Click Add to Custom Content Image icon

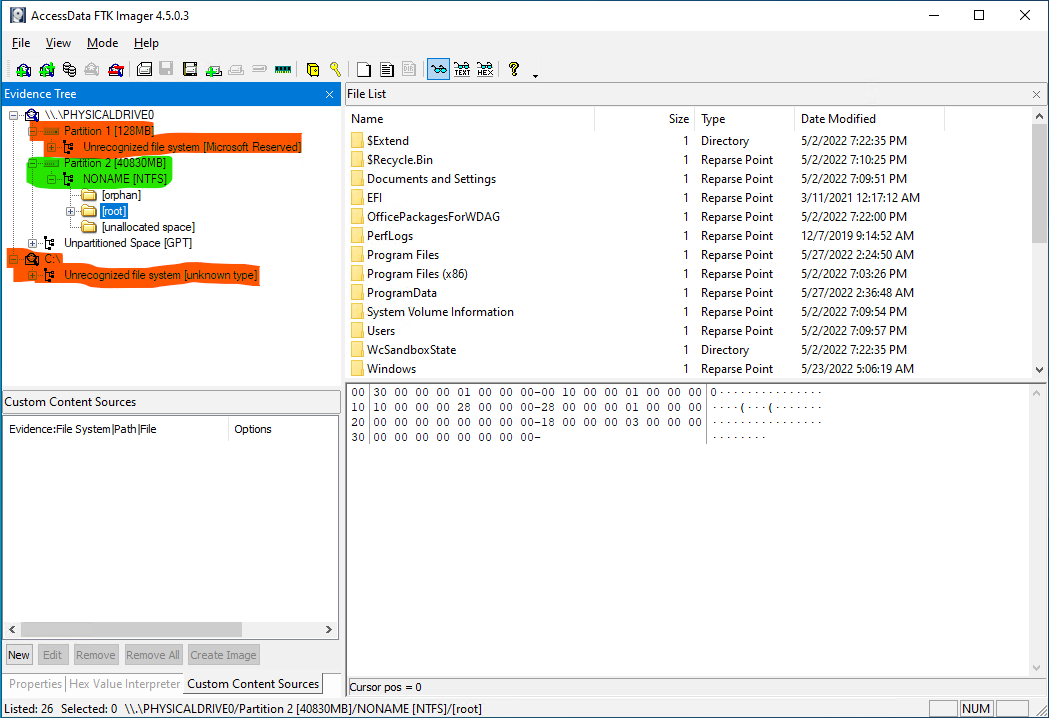click(213, 69)
